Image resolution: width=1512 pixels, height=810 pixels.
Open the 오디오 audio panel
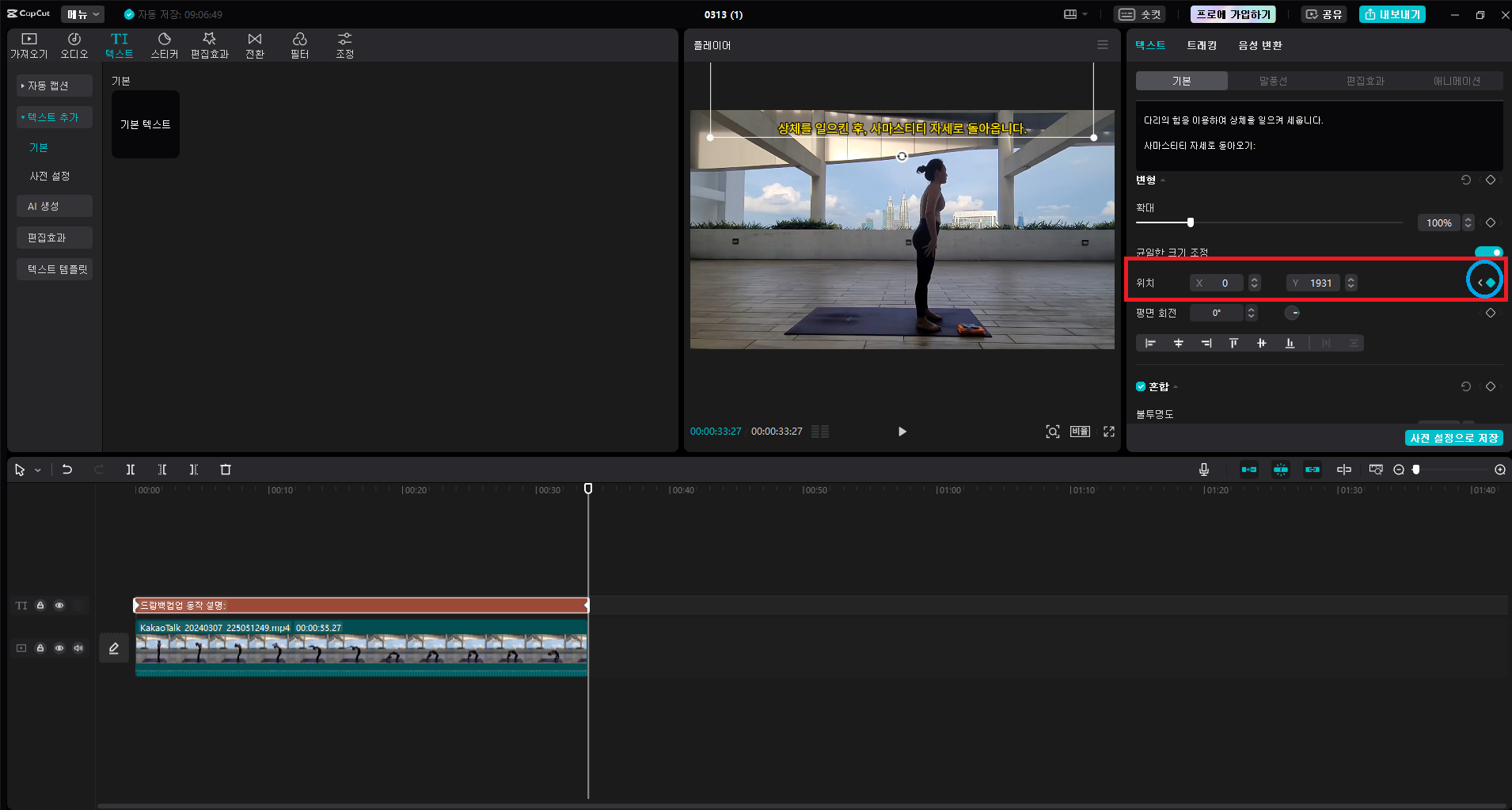(x=74, y=46)
